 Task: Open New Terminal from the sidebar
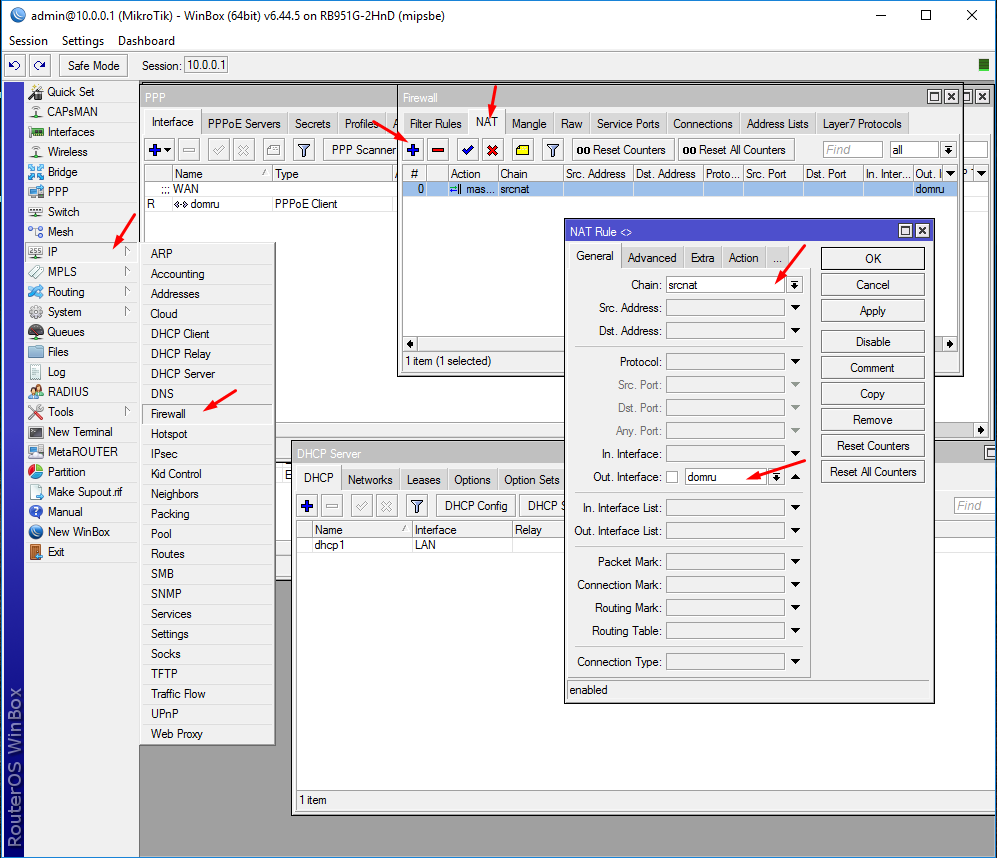(80, 432)
